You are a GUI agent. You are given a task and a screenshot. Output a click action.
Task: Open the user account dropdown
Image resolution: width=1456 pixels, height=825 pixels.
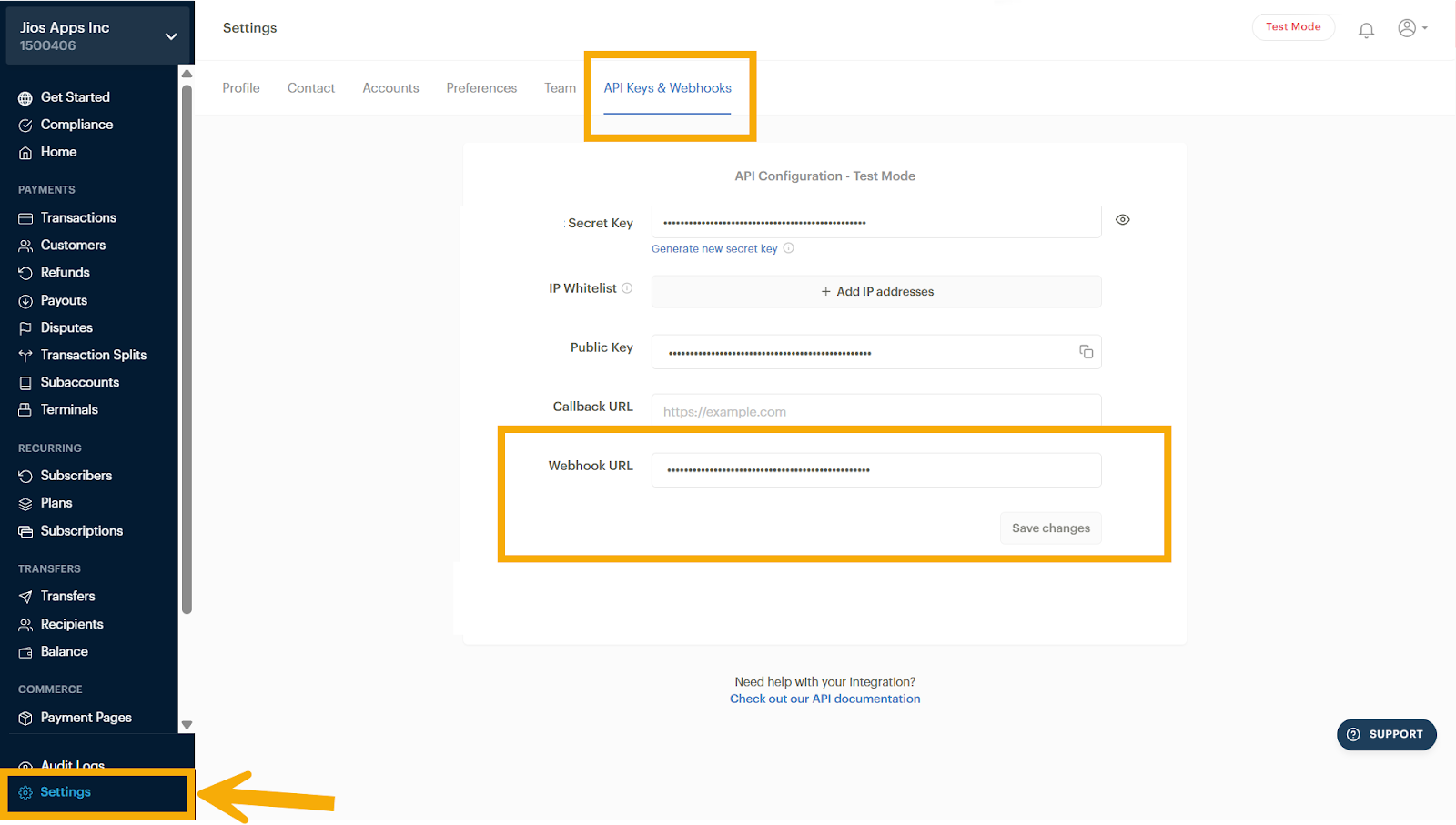(1412, 28)
